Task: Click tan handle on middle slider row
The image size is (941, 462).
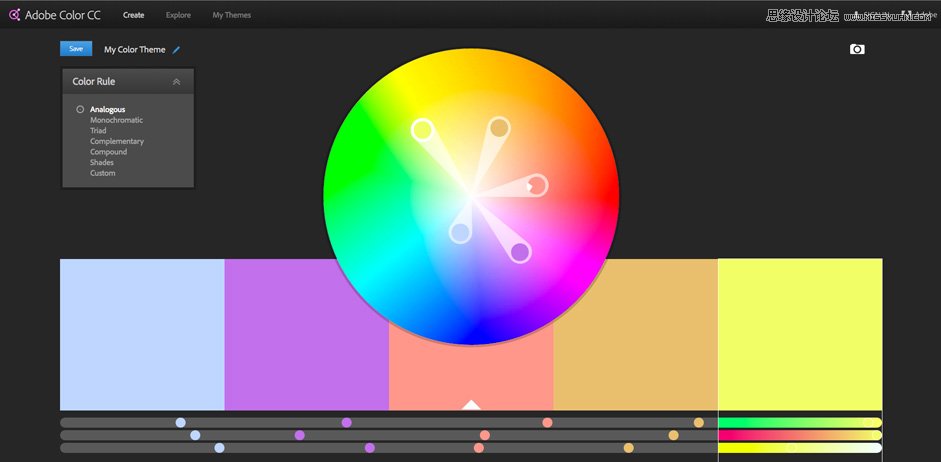Action: [x=673, y=435]
